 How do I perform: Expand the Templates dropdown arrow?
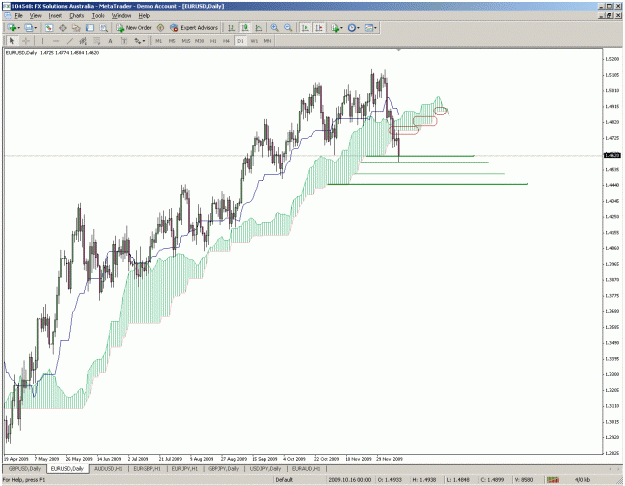coord(375,28)
